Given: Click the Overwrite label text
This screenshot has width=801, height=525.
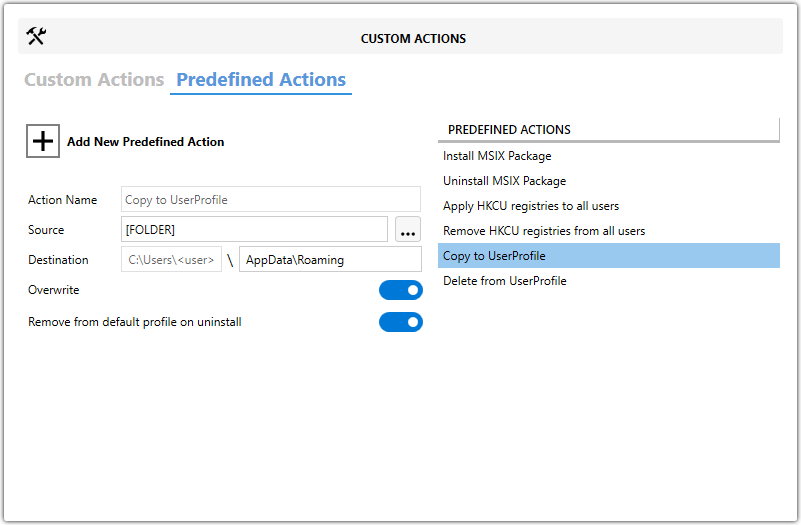Looking at the screenshot, I should click(x=54, y=290).
